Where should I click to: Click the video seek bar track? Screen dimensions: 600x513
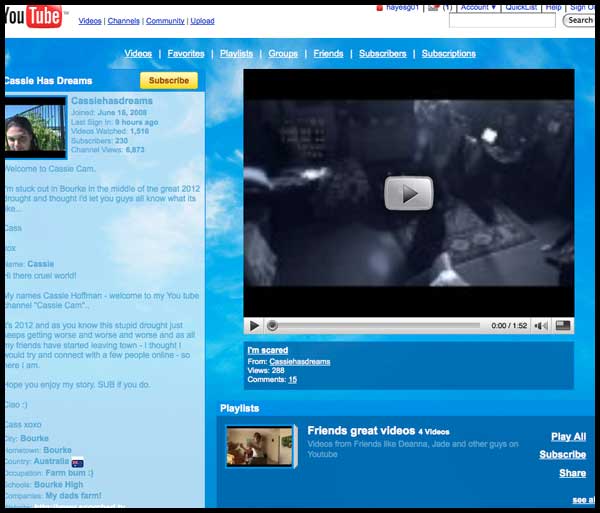tap(380, 325)
